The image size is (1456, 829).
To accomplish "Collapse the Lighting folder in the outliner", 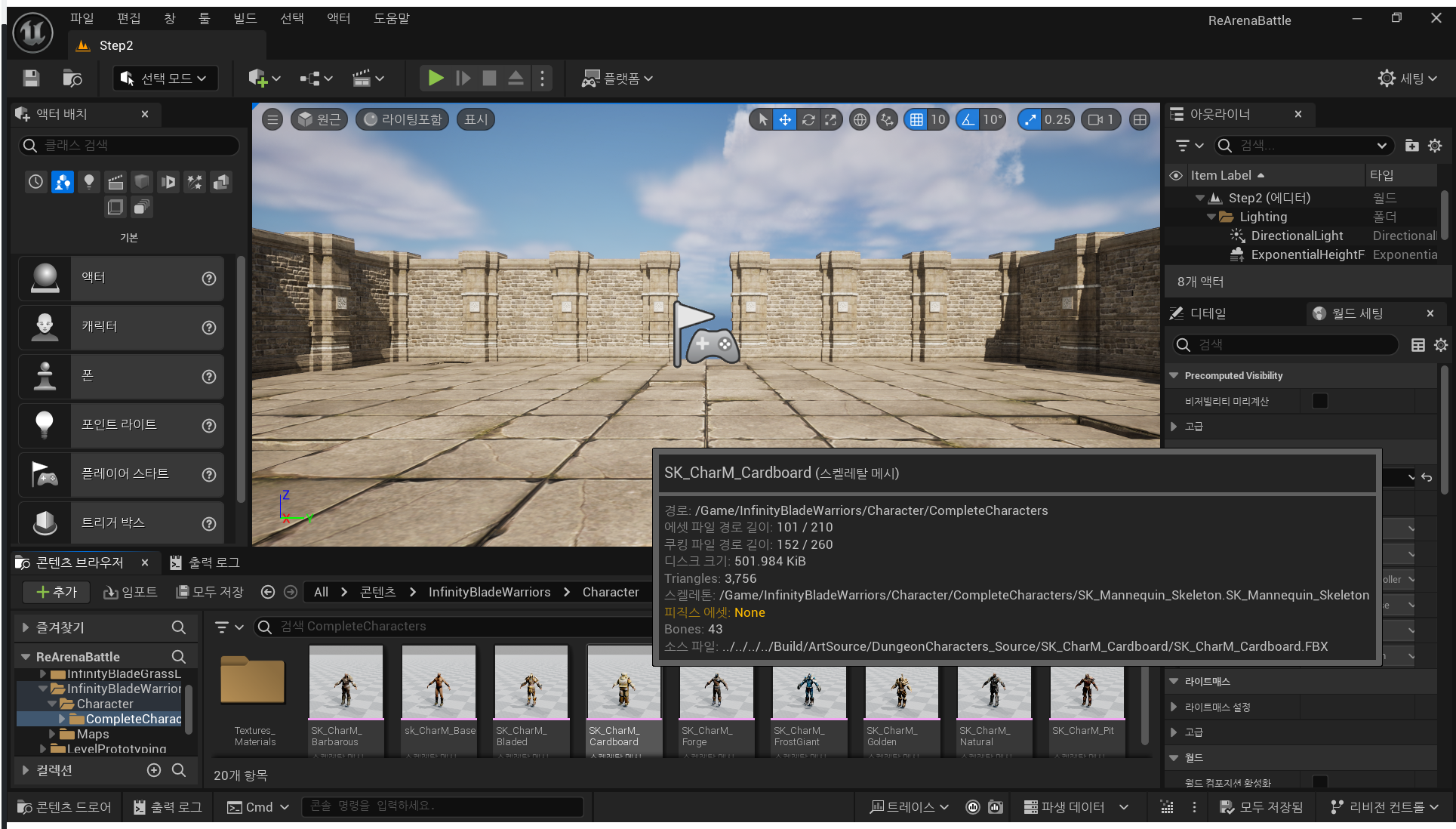I will 1211,217.
